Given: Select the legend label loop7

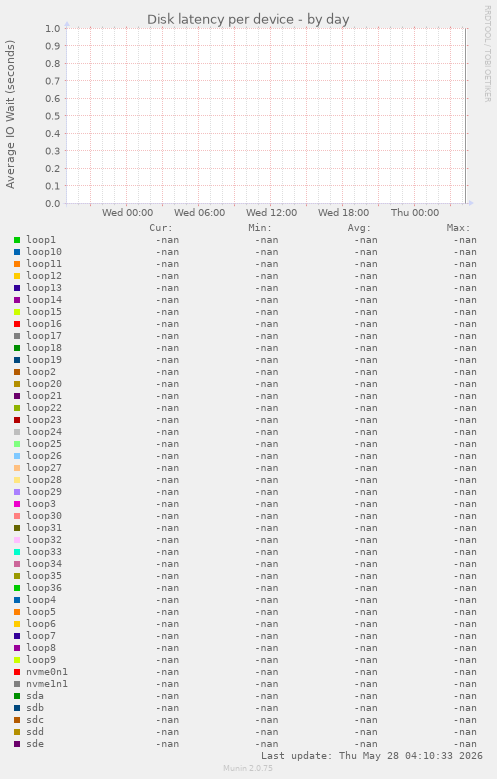Looking at the screenshot, I should pos(41,635).
